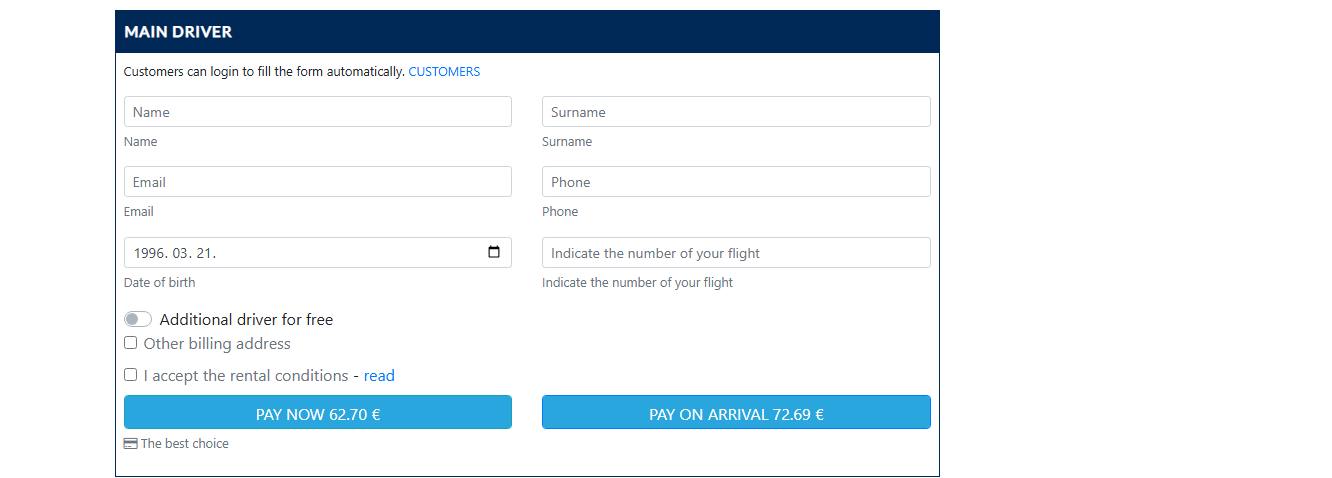Enable the Additional driver for free switch
The image size is (1332, 478).
tap(138, 320)
